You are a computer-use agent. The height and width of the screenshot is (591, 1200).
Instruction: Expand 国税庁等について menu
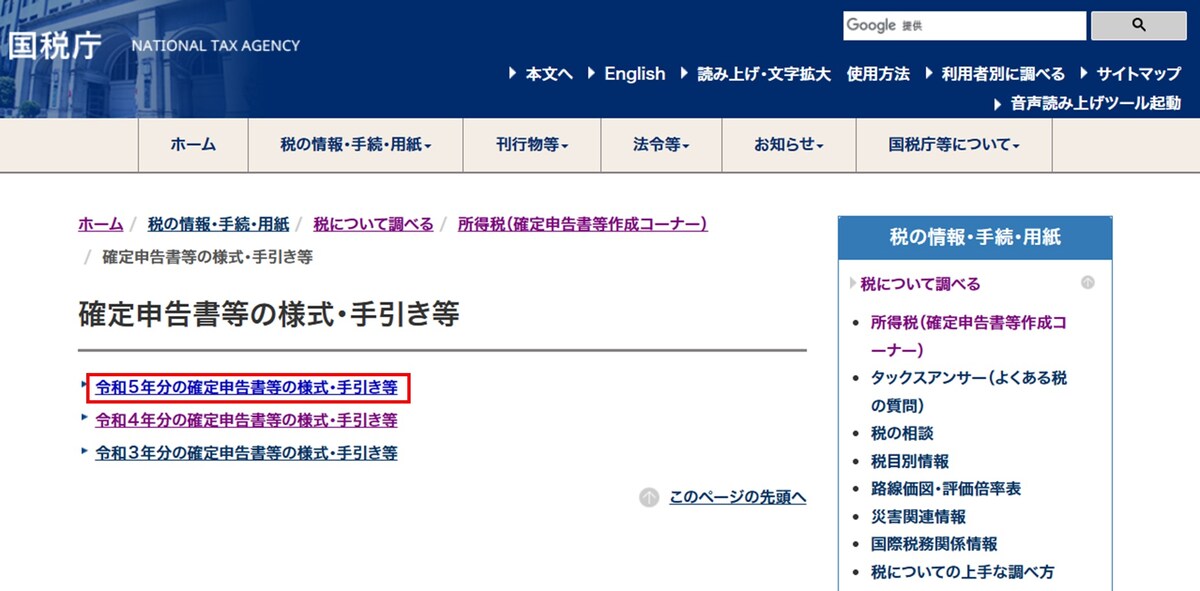(954, 145)
